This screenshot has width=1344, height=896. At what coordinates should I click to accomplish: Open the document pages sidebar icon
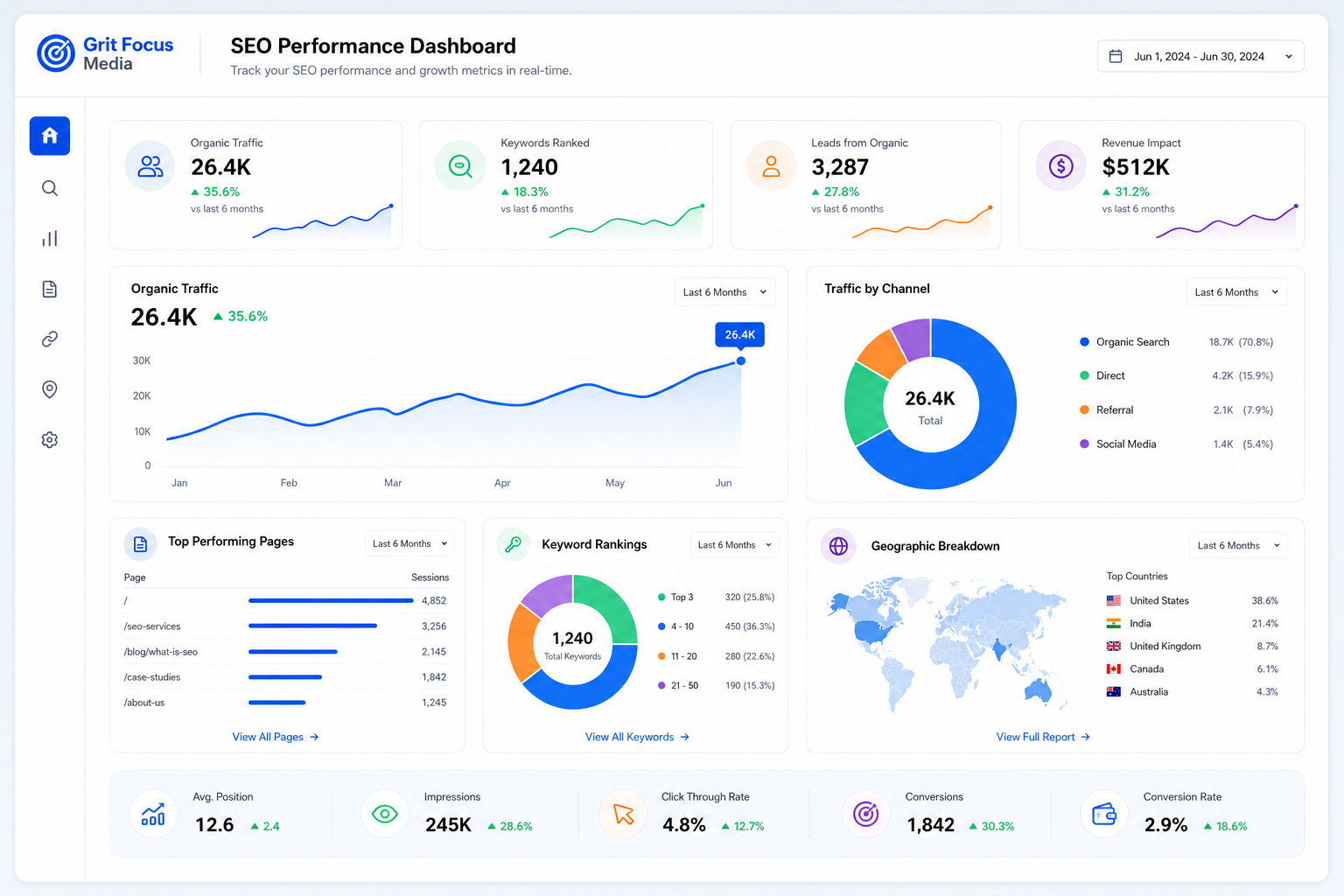pyautogui.click(x=50, y=289)
